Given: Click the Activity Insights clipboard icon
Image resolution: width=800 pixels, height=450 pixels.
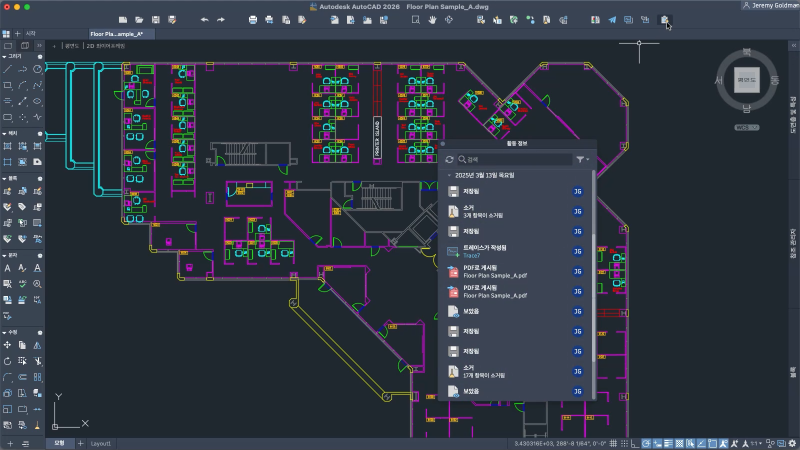Looking at the screenshot, I should pos(664,20).
